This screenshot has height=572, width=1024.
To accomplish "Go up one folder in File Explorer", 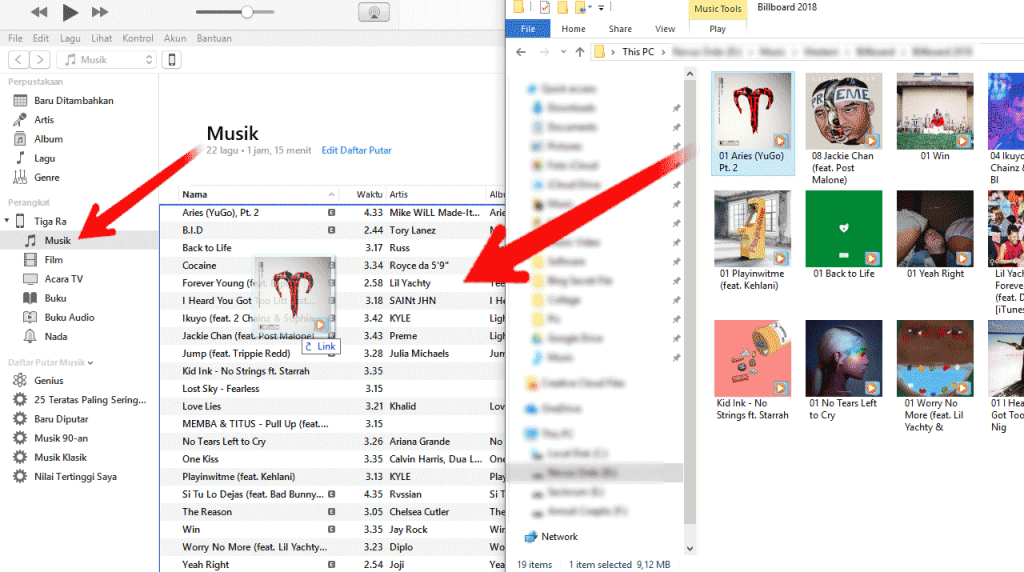I will click(x=580, y=52).
